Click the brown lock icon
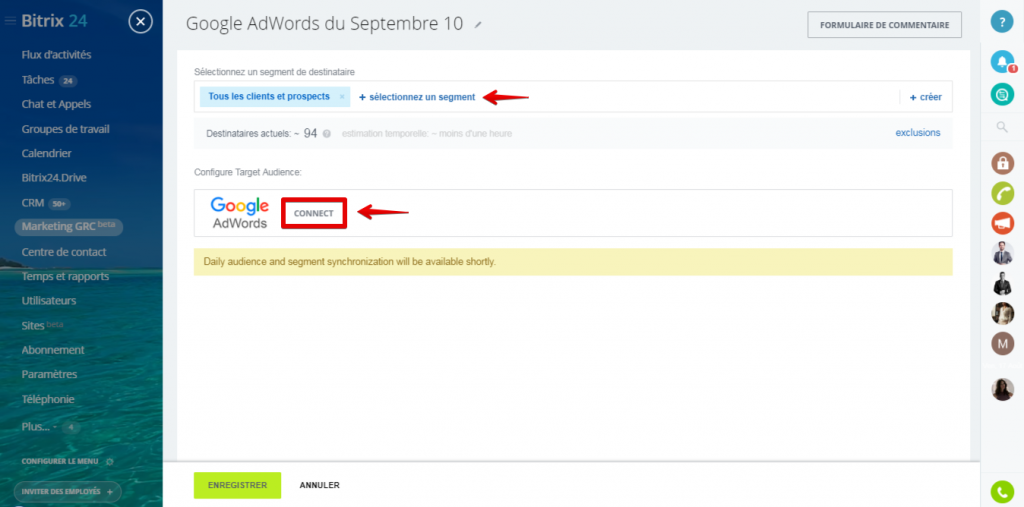The image size is (1024, 507). click(1002, 163)
